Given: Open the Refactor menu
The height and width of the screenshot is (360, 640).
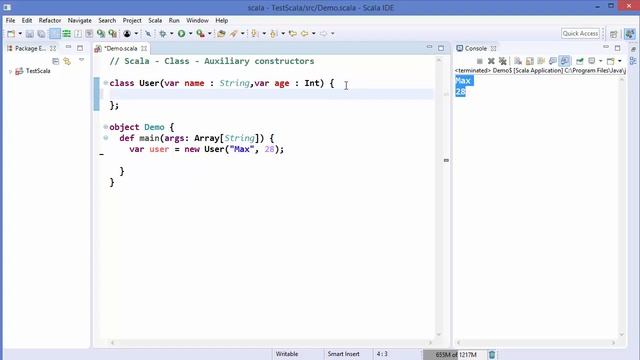Looking at the screenshot, I should (50, 20).
